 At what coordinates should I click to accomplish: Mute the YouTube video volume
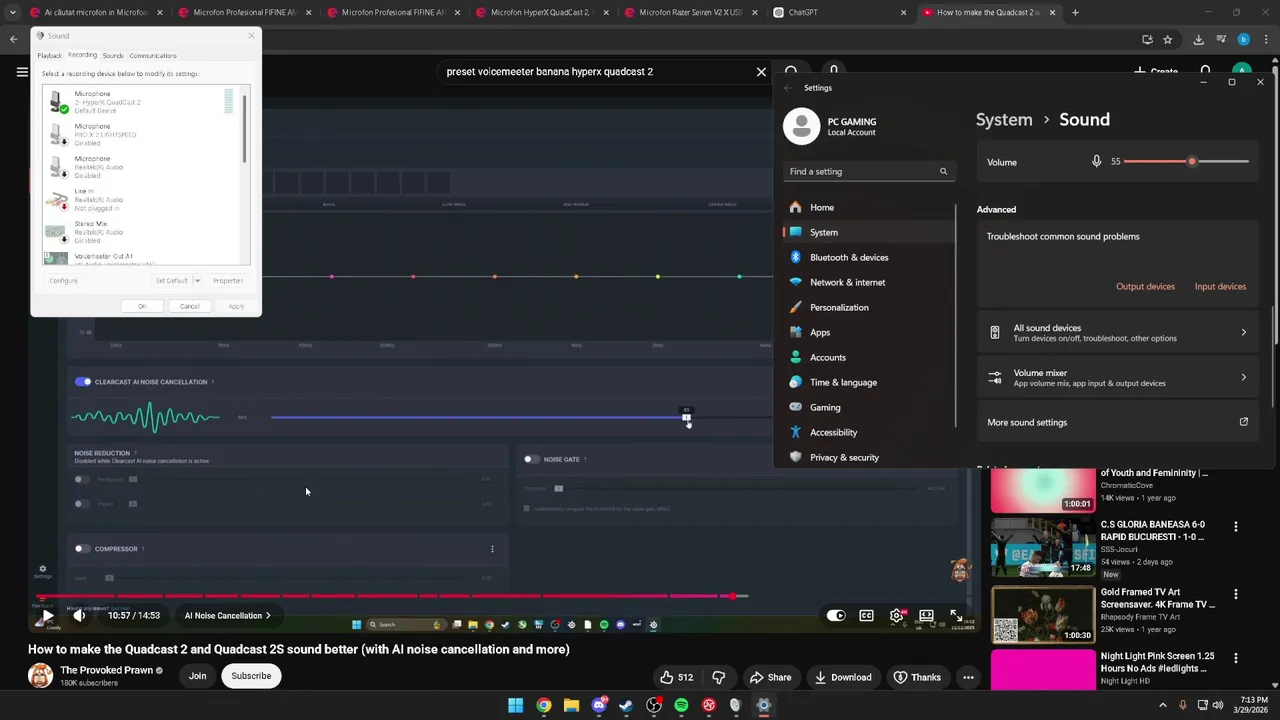click(79, 616)
